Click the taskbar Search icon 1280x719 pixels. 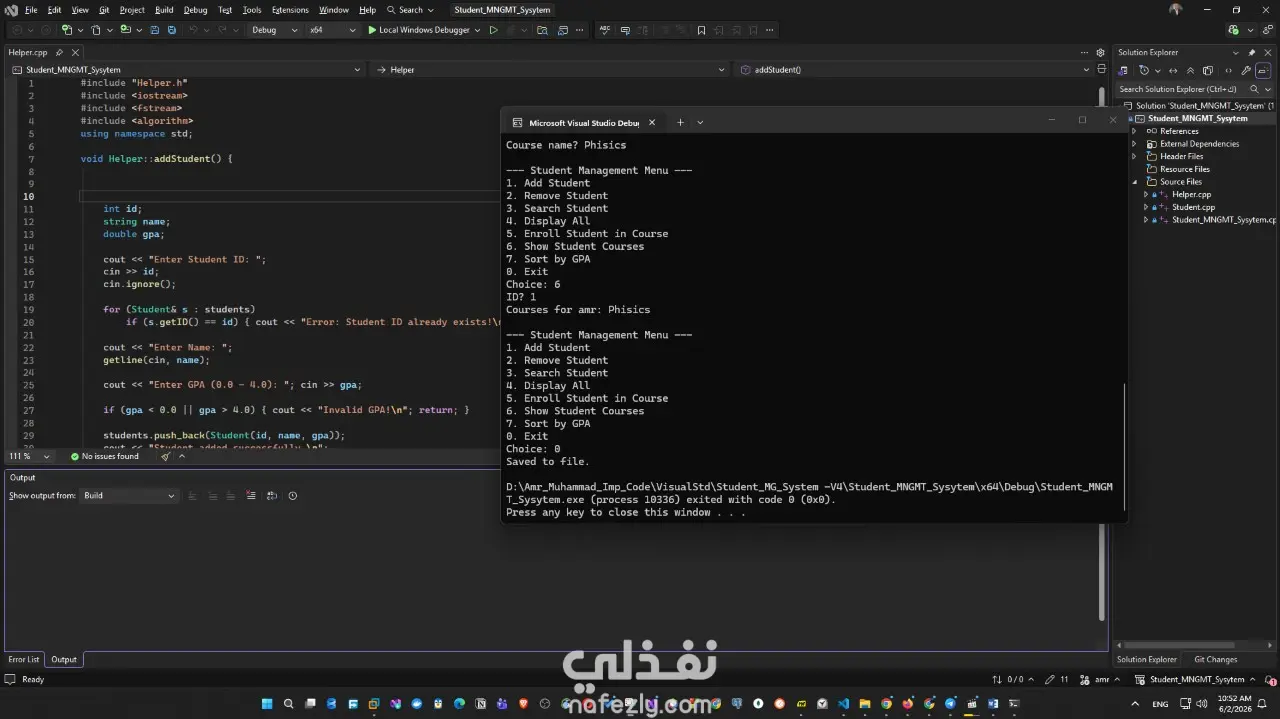pyautogui.click(x=289, y=704)
